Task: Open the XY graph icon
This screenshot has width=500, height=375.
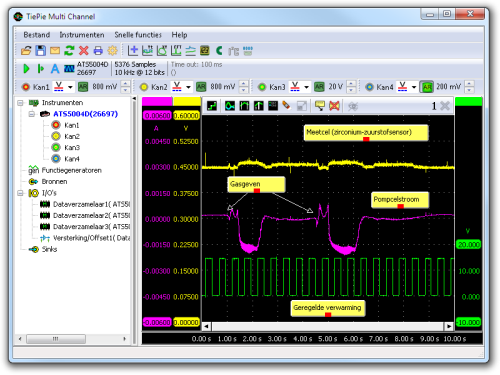Action: pos(162,51)
